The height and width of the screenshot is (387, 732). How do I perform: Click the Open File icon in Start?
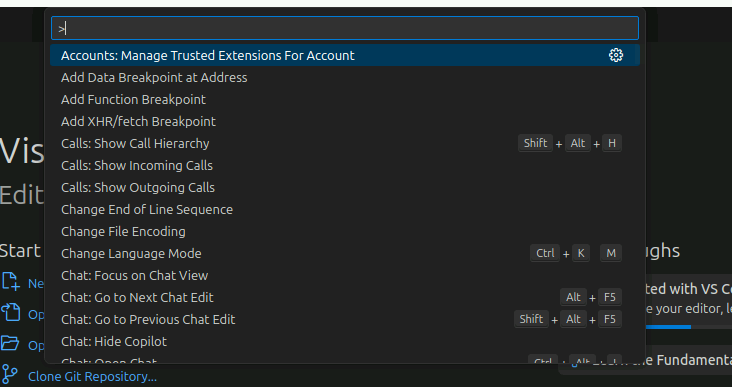(10, 313)
